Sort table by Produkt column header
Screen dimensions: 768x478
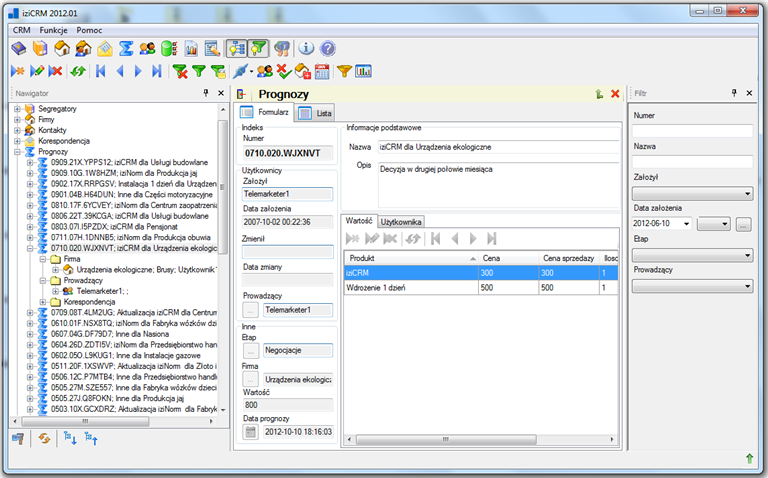411,258
